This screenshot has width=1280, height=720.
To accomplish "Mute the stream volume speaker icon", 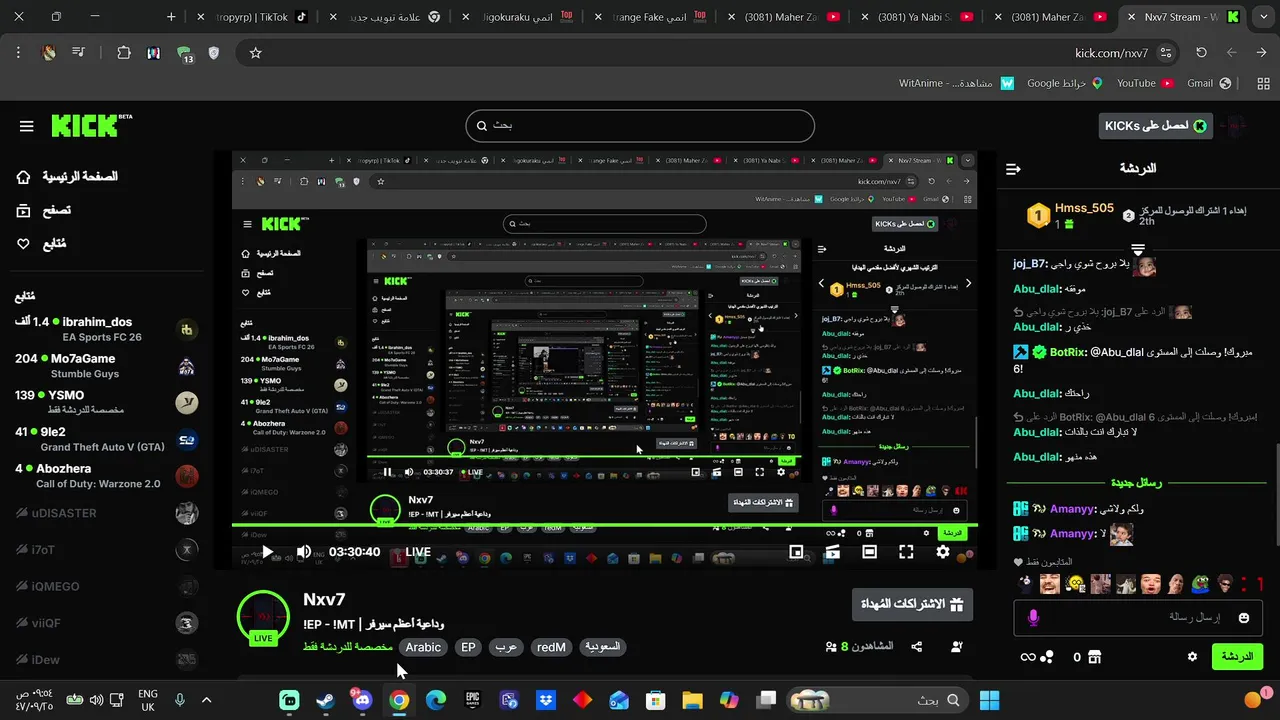I will 304,552.
